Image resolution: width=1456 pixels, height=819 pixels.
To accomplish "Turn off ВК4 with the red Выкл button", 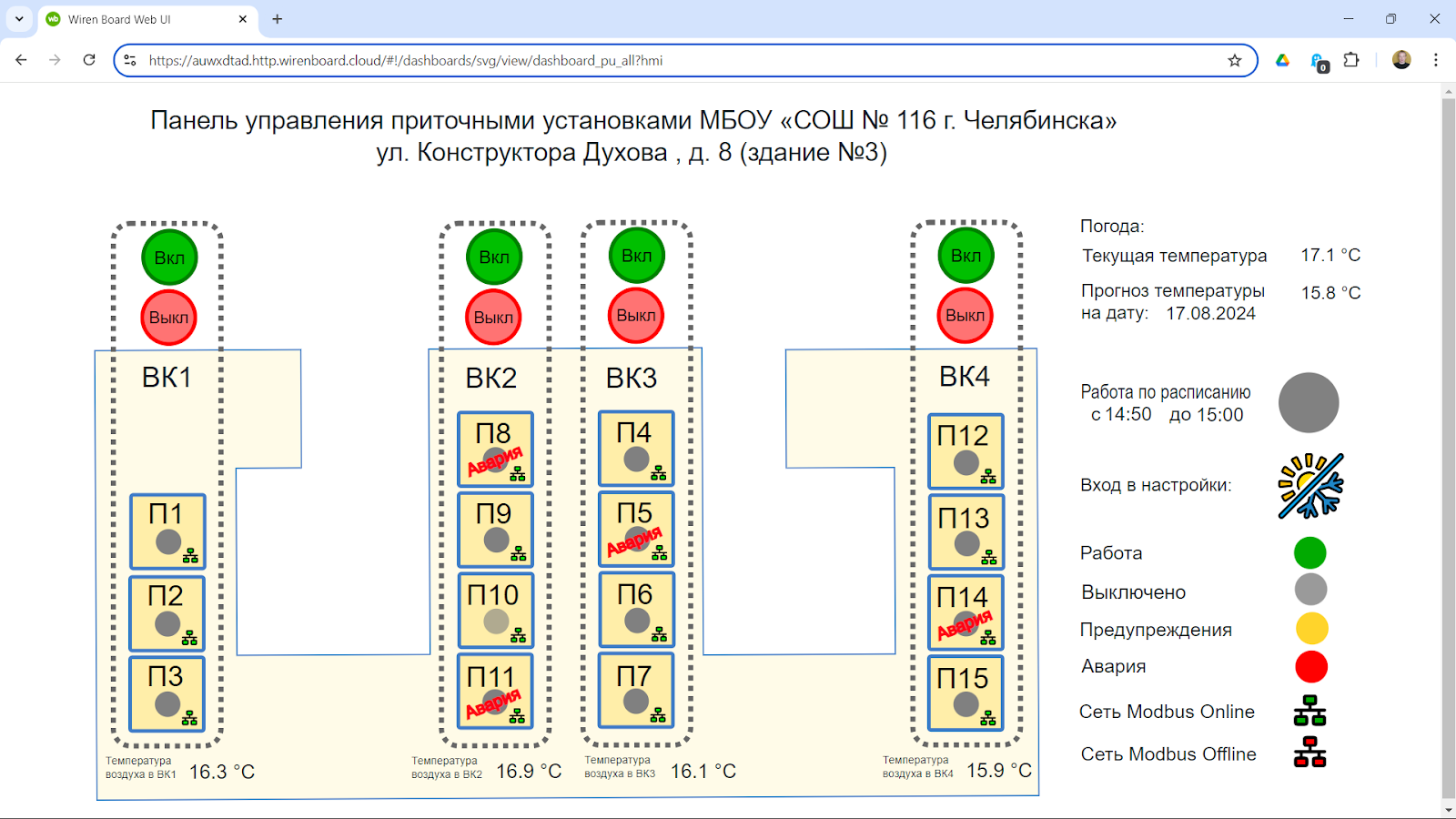I will [x=965, y=316].
